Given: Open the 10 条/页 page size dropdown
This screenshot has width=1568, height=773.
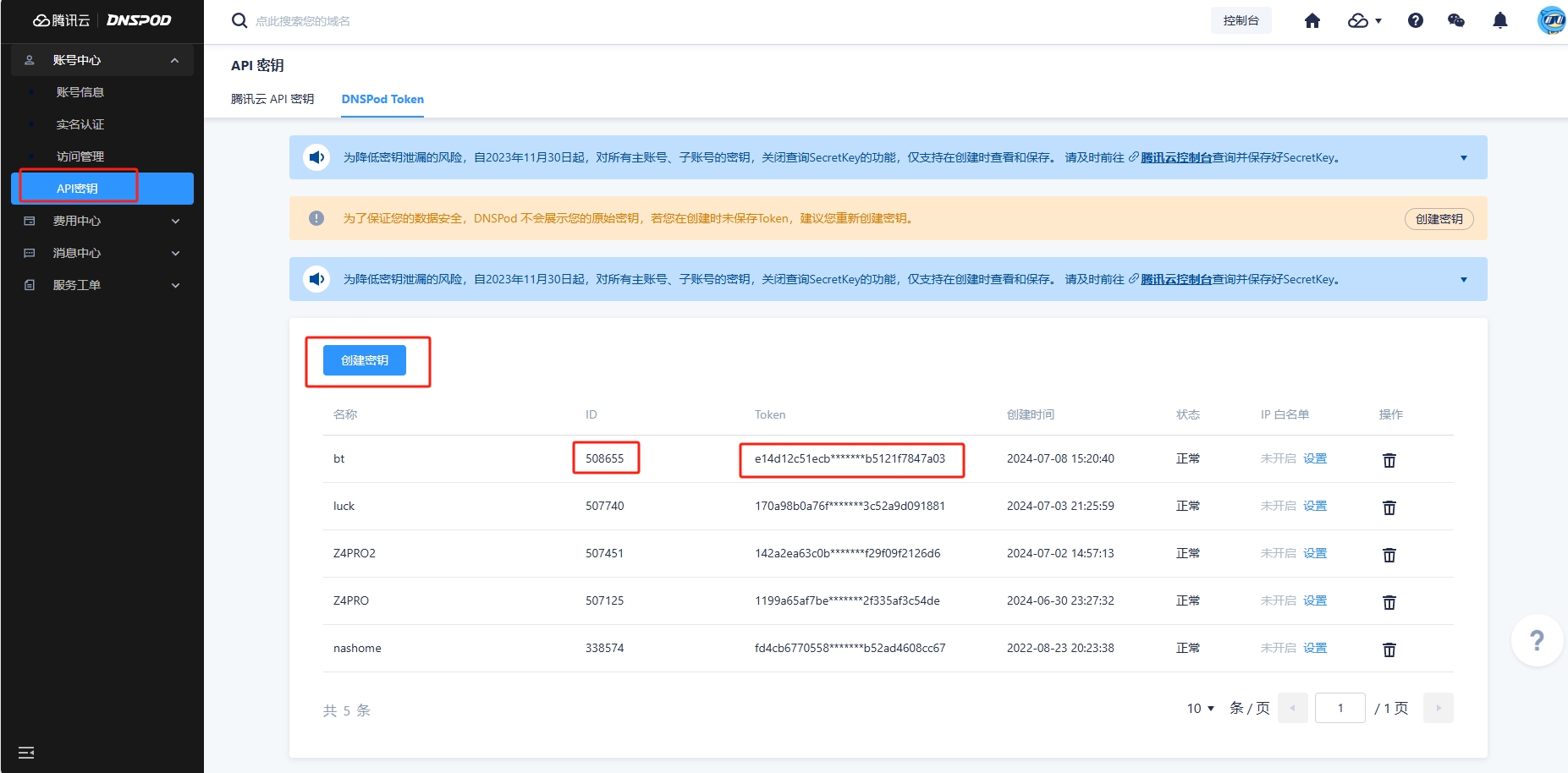Looking at the screenshot, I should point(1201,708).
